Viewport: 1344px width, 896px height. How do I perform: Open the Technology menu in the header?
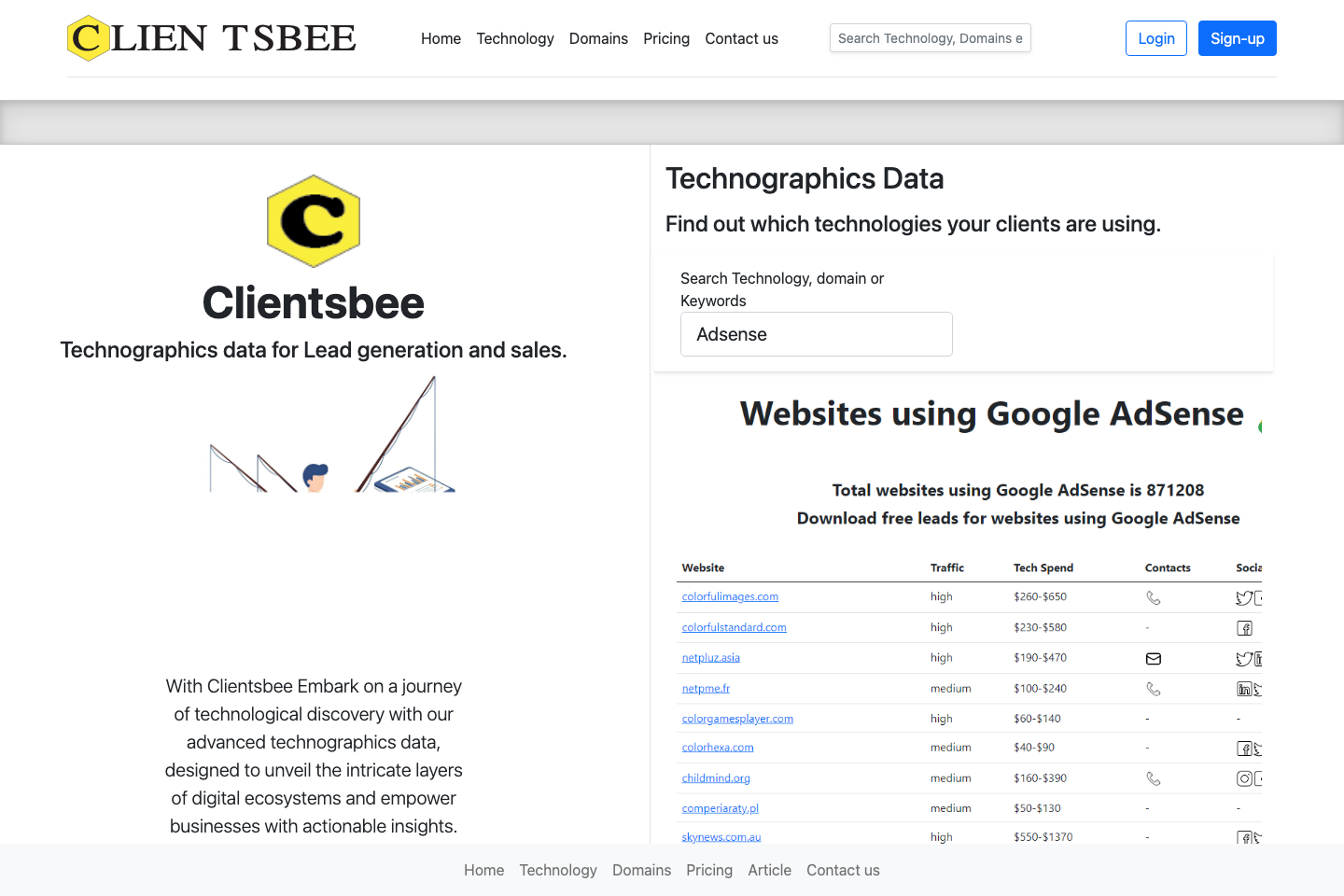[x=515, y=38]
